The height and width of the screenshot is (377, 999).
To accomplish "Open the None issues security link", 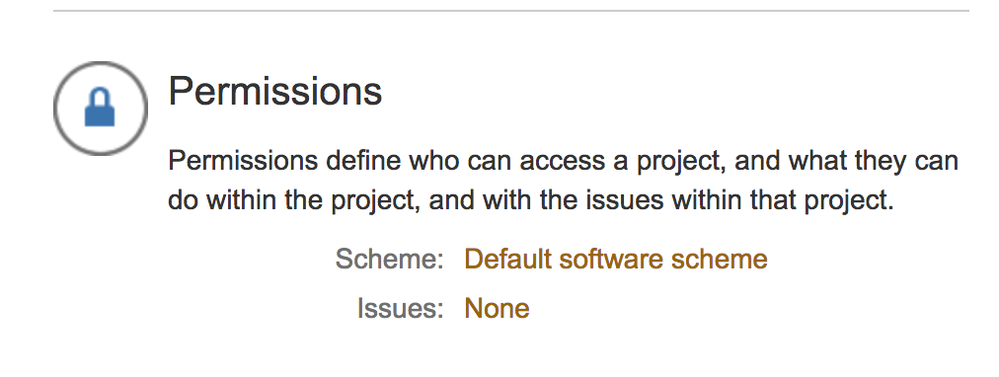I will click(x=497, y=308).
